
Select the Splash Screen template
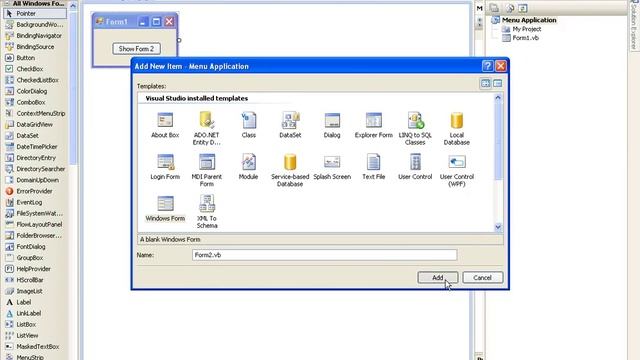point(332,167)
